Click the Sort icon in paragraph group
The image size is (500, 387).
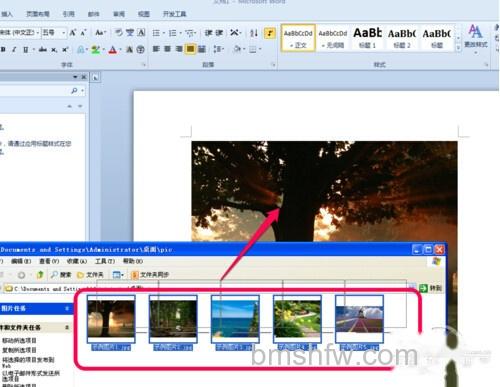[x=254, y=33]
